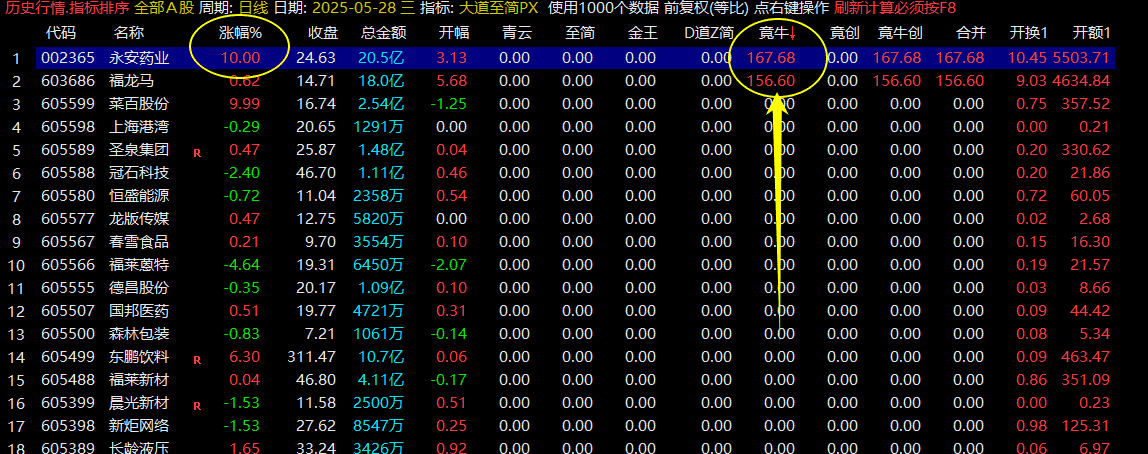Select the 福莱蒽特 stock name
The width and height of the screenshot is (1148, 454).
pyautogui.click(x=138, y=264)
